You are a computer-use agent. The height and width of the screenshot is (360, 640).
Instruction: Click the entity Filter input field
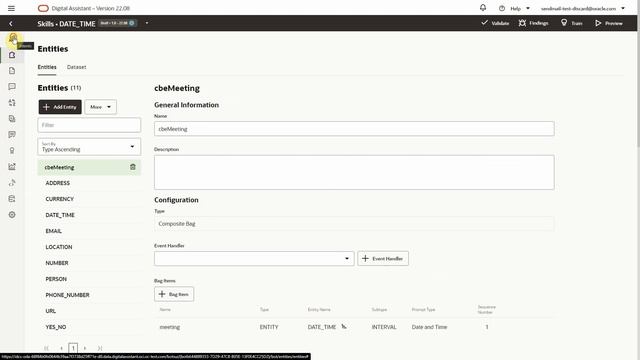tap(89, 125)
